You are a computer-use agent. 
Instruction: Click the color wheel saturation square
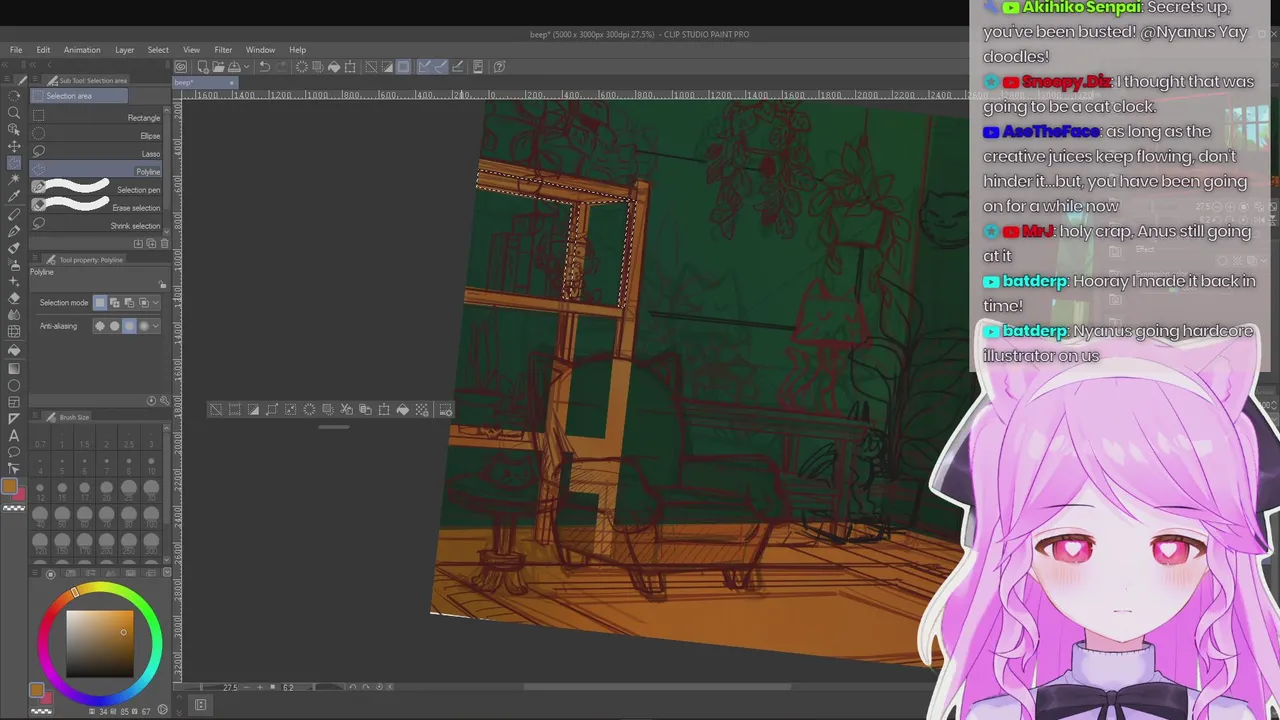pyautogui.click(x=100, y=644)
